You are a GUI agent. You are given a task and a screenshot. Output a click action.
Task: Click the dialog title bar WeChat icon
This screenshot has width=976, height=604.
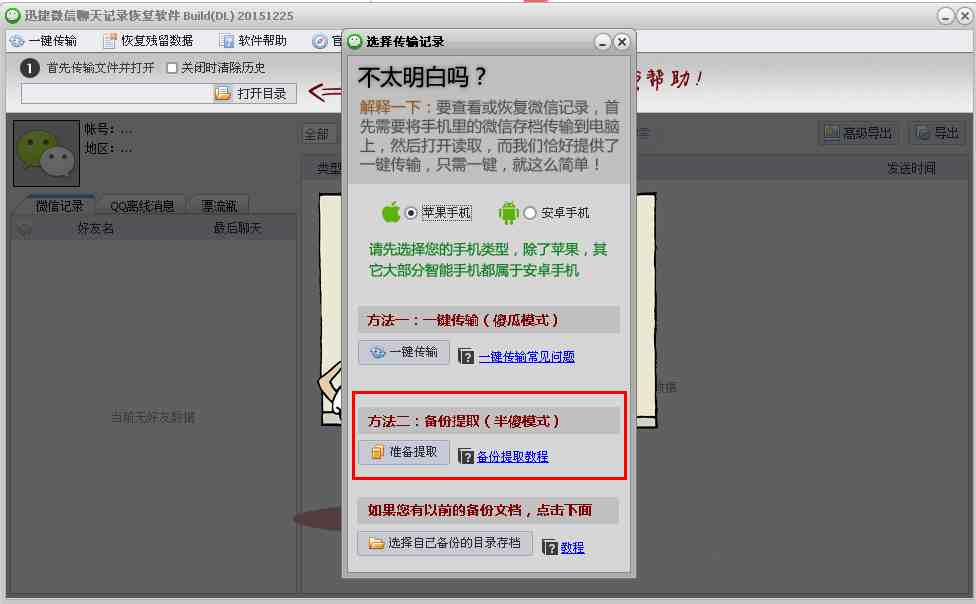355,42
